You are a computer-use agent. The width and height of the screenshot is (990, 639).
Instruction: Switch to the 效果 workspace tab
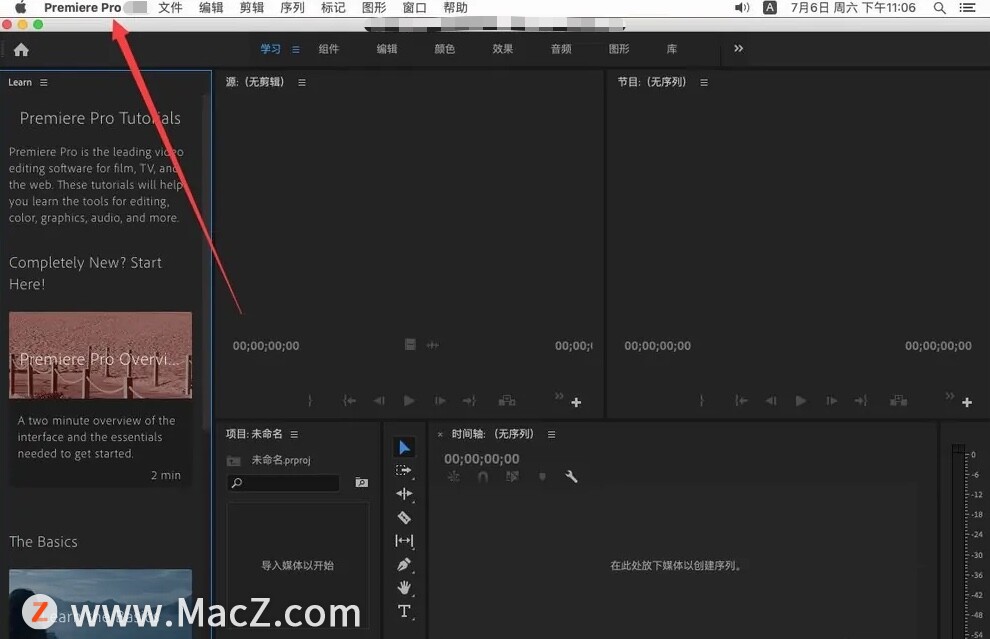coord(503,49)
